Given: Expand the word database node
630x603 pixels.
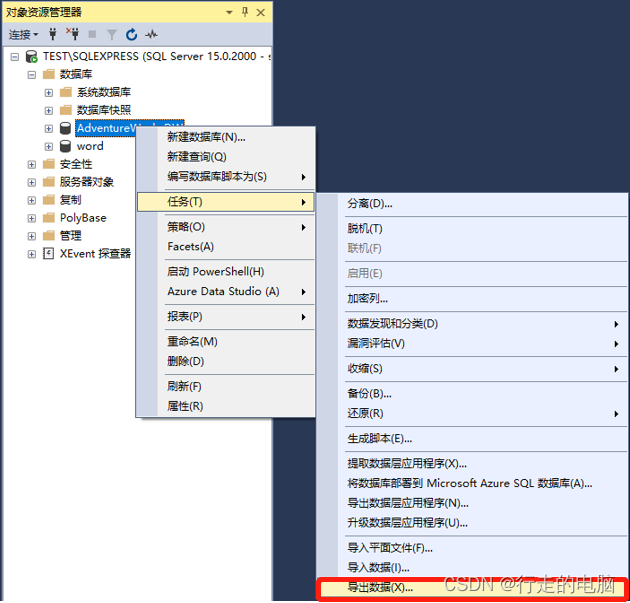Looking at the screenshot, I should point(49,147).
